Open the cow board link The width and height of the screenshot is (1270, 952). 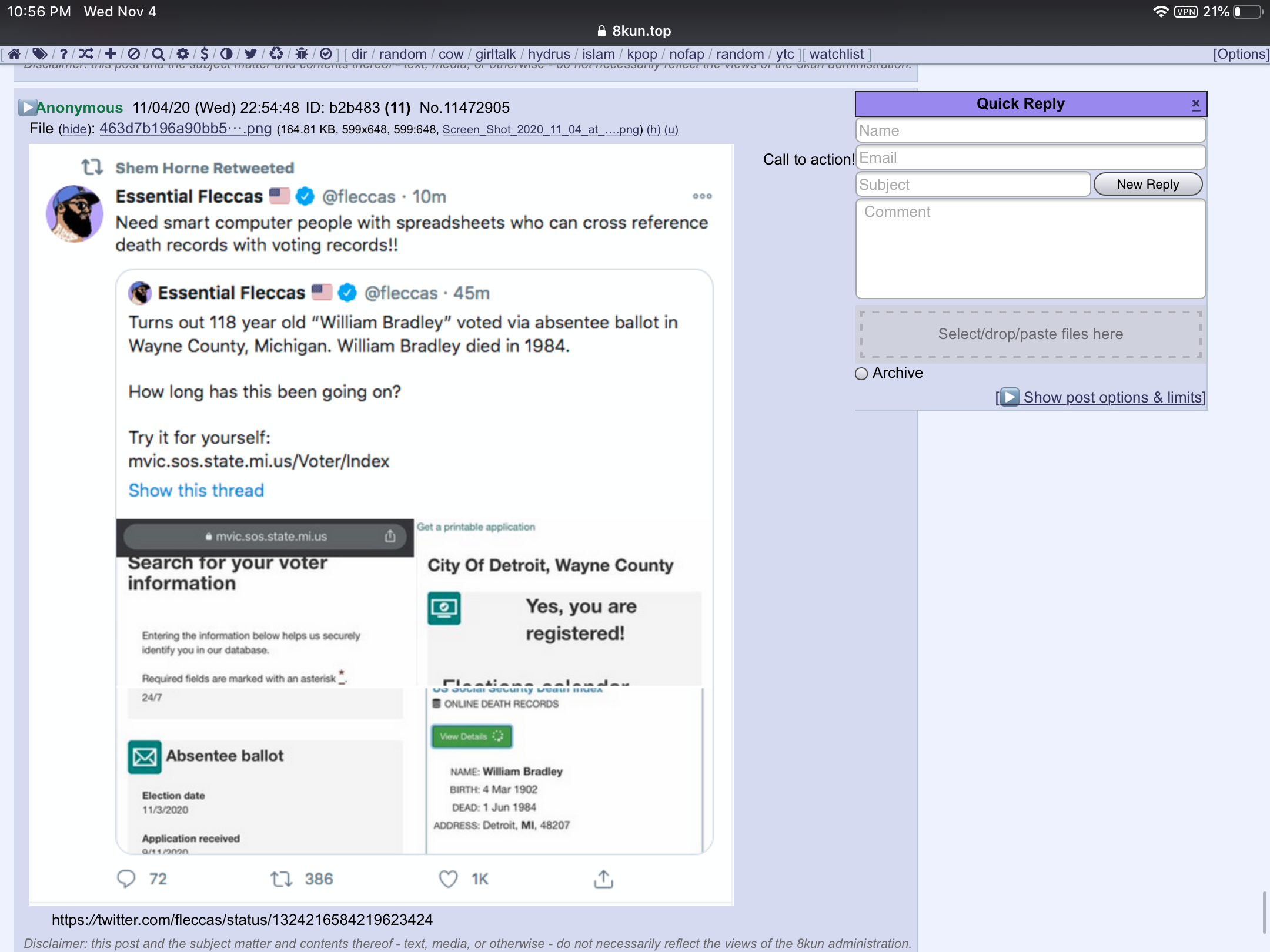(451, 54)
